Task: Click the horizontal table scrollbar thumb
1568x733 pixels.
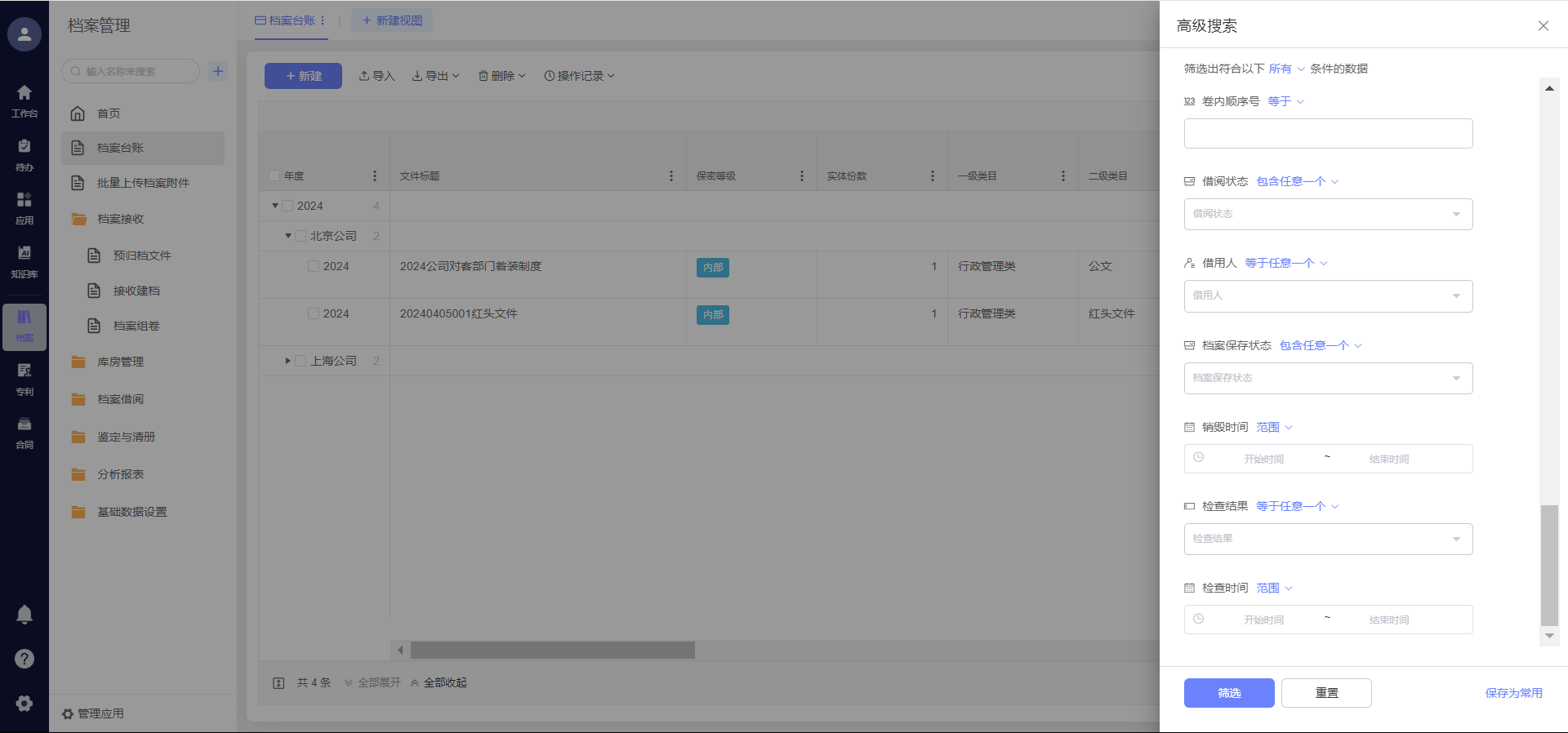Action: coord(552,650)
